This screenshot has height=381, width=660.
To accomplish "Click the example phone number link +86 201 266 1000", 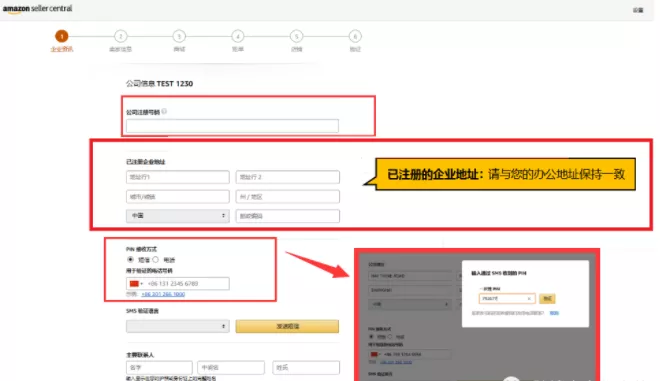I will pyautogui.click(x=163, y=294).
